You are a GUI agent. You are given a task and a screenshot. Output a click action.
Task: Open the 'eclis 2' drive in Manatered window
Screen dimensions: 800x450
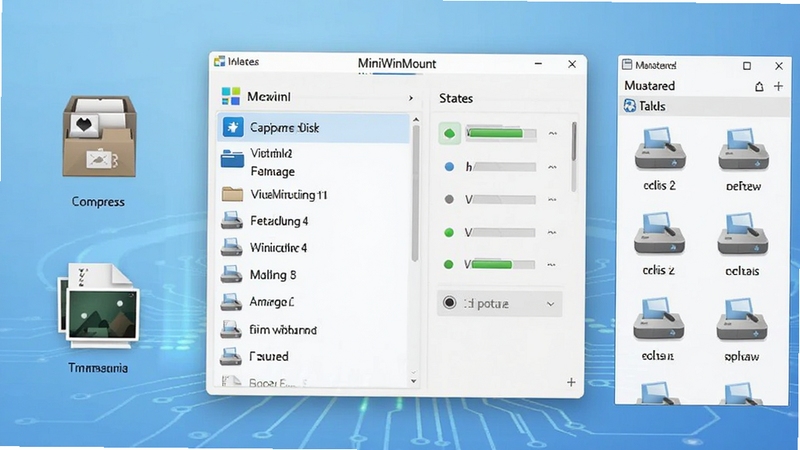tap(659, 148)
